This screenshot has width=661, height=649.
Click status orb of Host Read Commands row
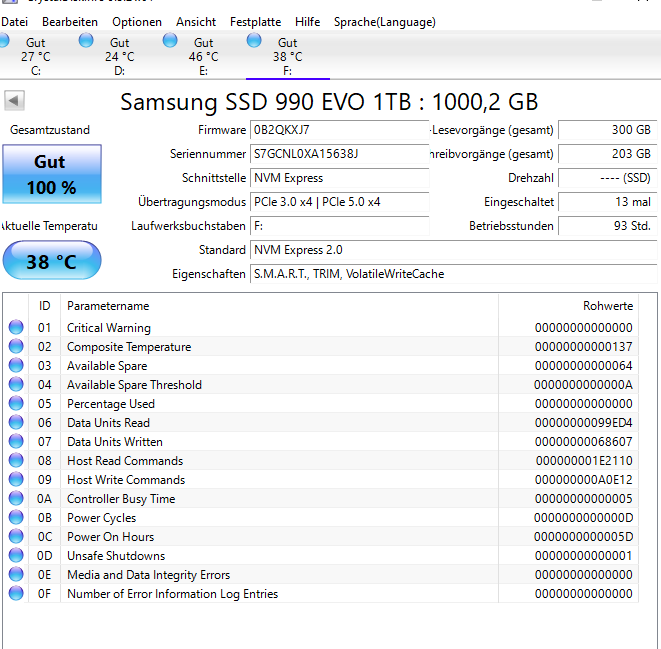point(16,460)
